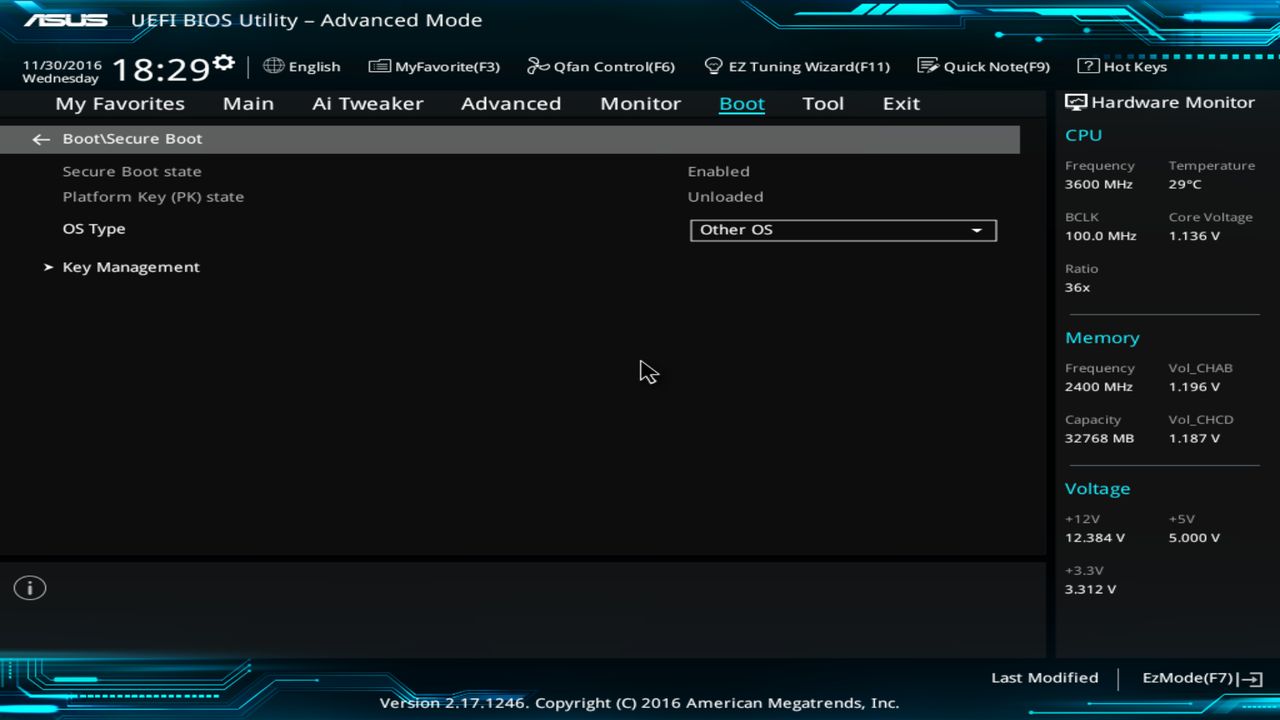Change OS Type from Other OS option
Screen dimensions: 1280x720
tap(843, 230)
